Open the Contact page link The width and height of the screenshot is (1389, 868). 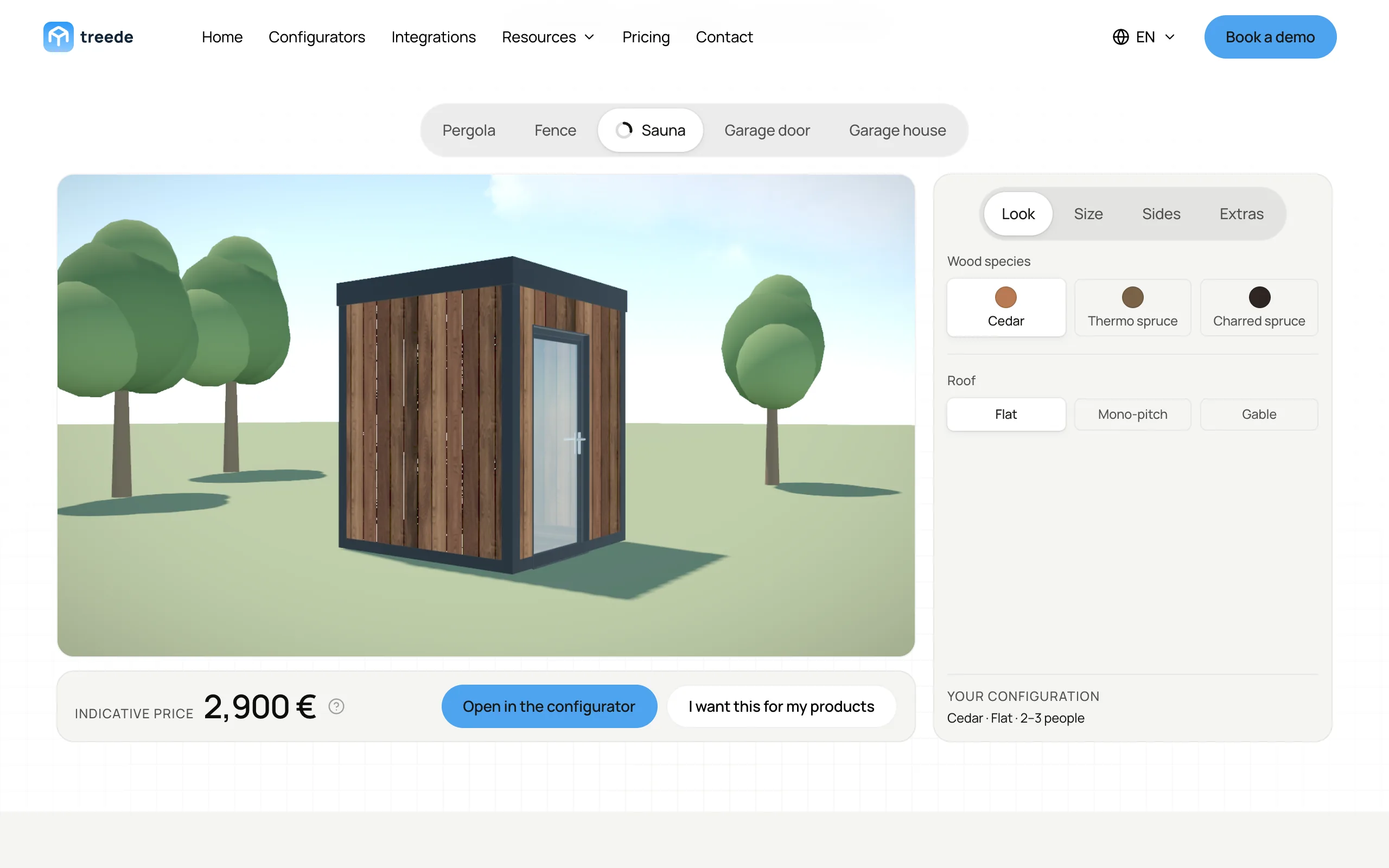coord(724,37)
